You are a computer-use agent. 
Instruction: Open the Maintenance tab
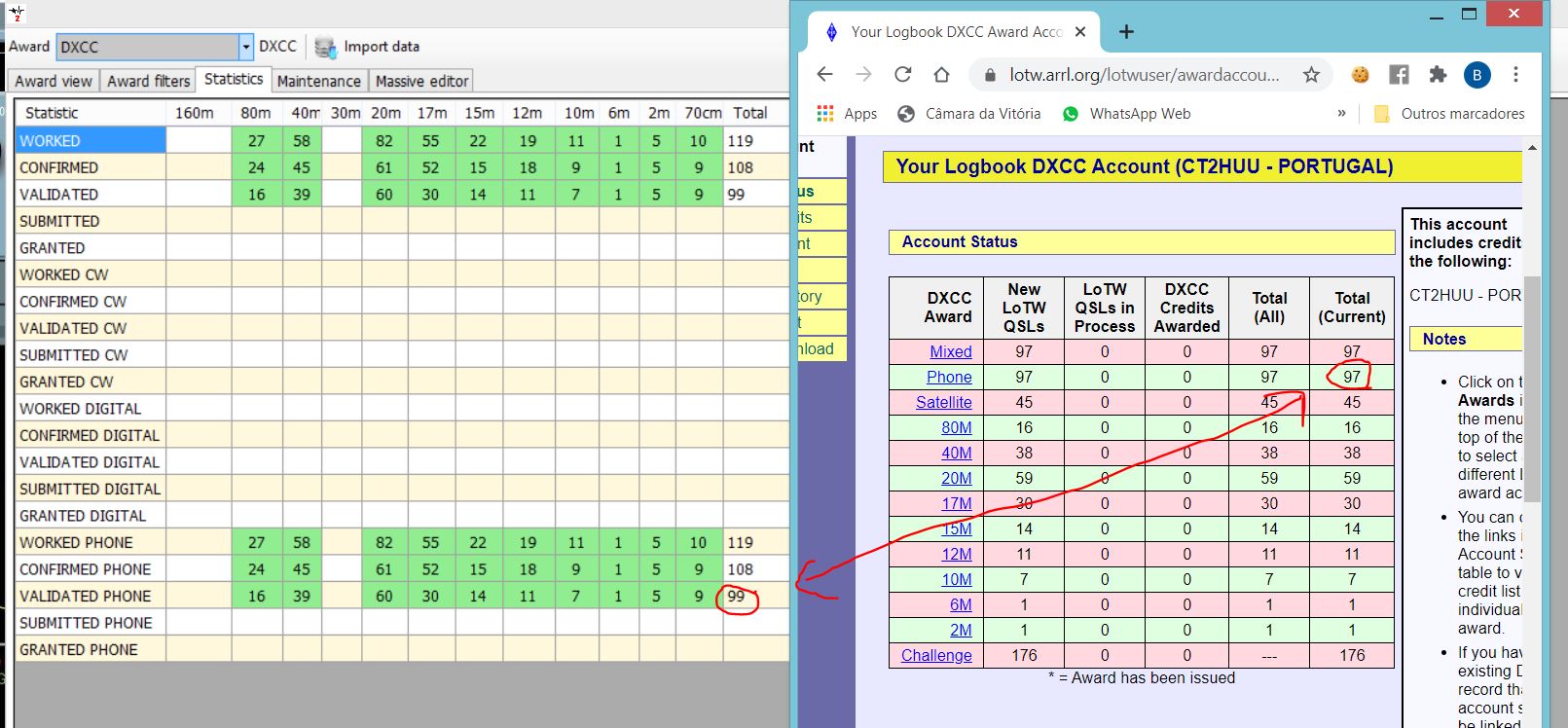tap(318, 81)
